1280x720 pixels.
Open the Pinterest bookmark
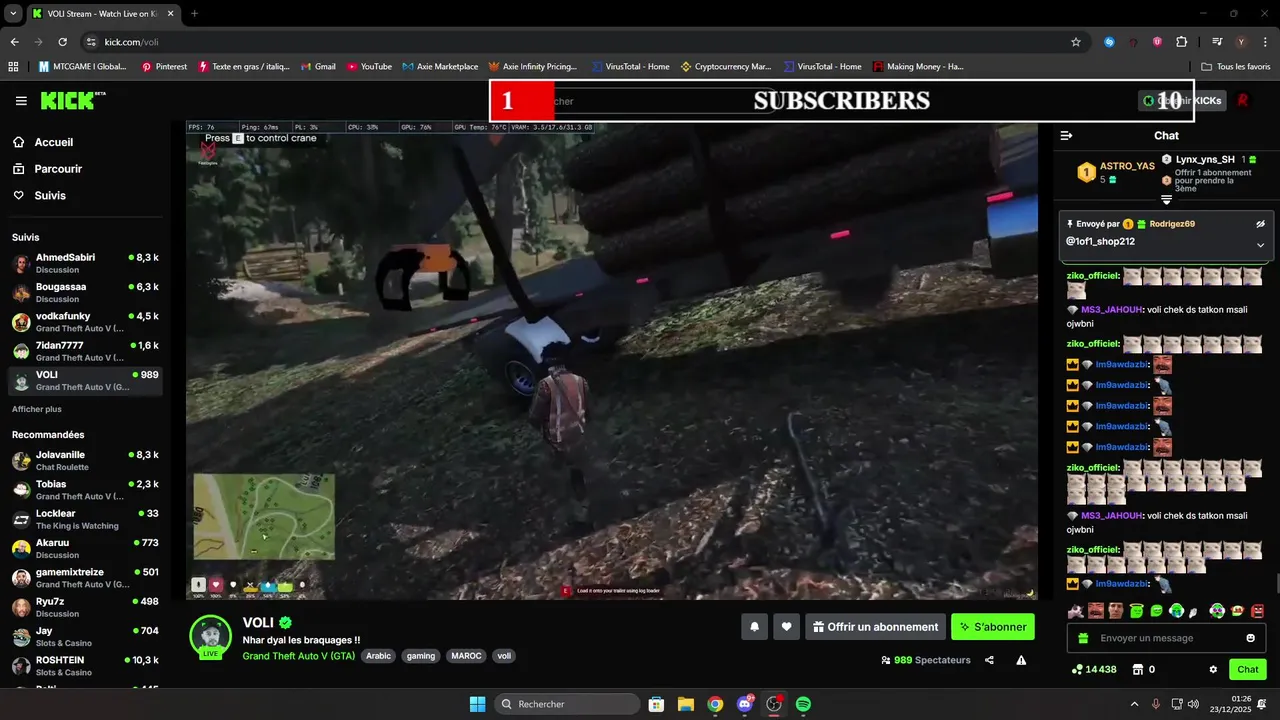(x=164, y=66)
